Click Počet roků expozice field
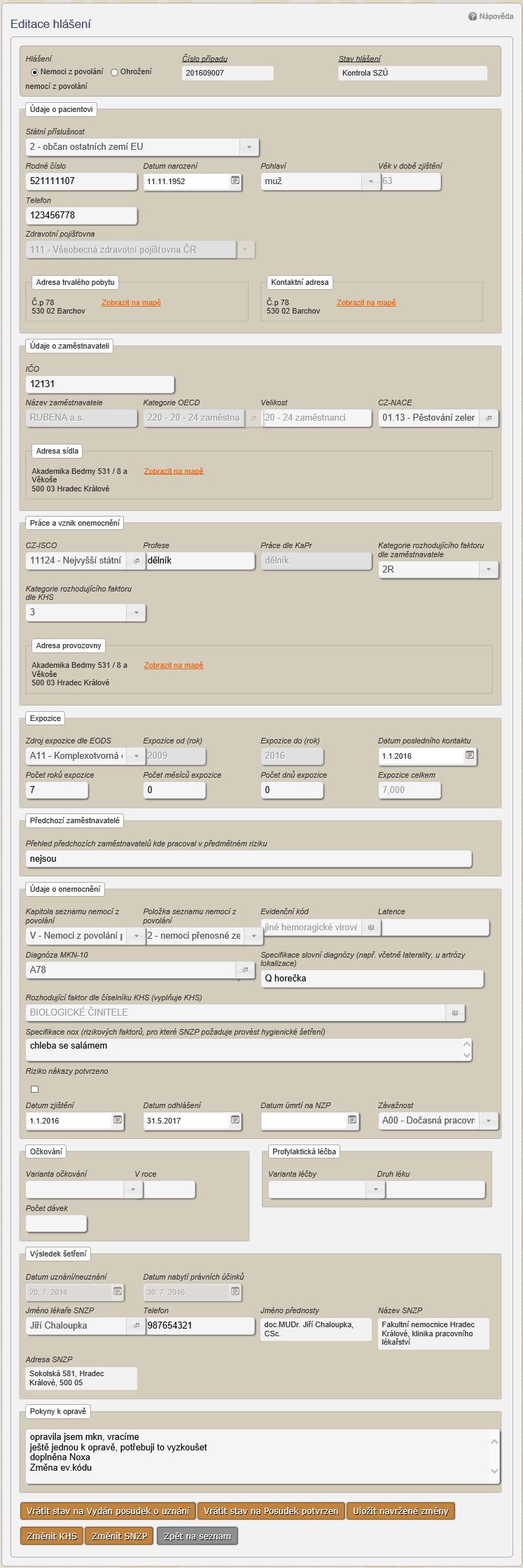Image resolution: width=523 pixels, height=1568 pixels. pyautogui.click(x=57, y=790)
